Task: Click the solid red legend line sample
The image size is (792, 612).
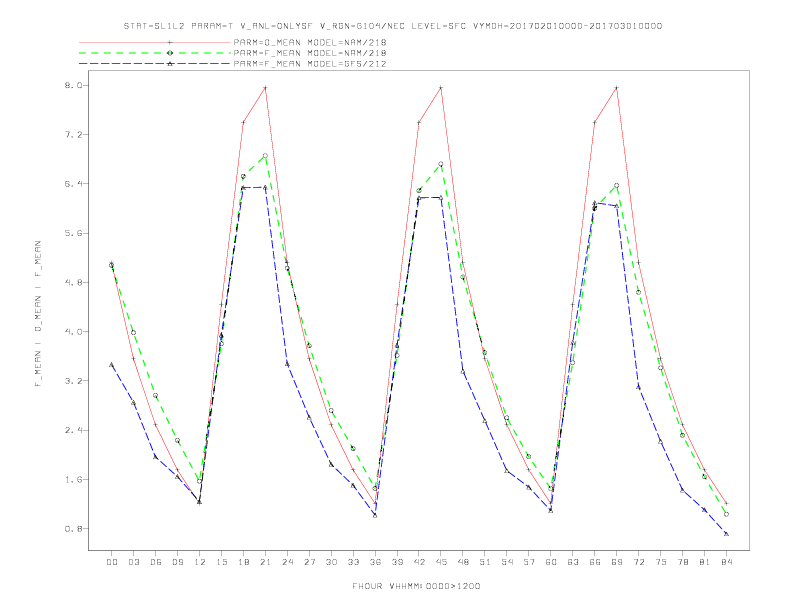Action: (x=155, y=42)
